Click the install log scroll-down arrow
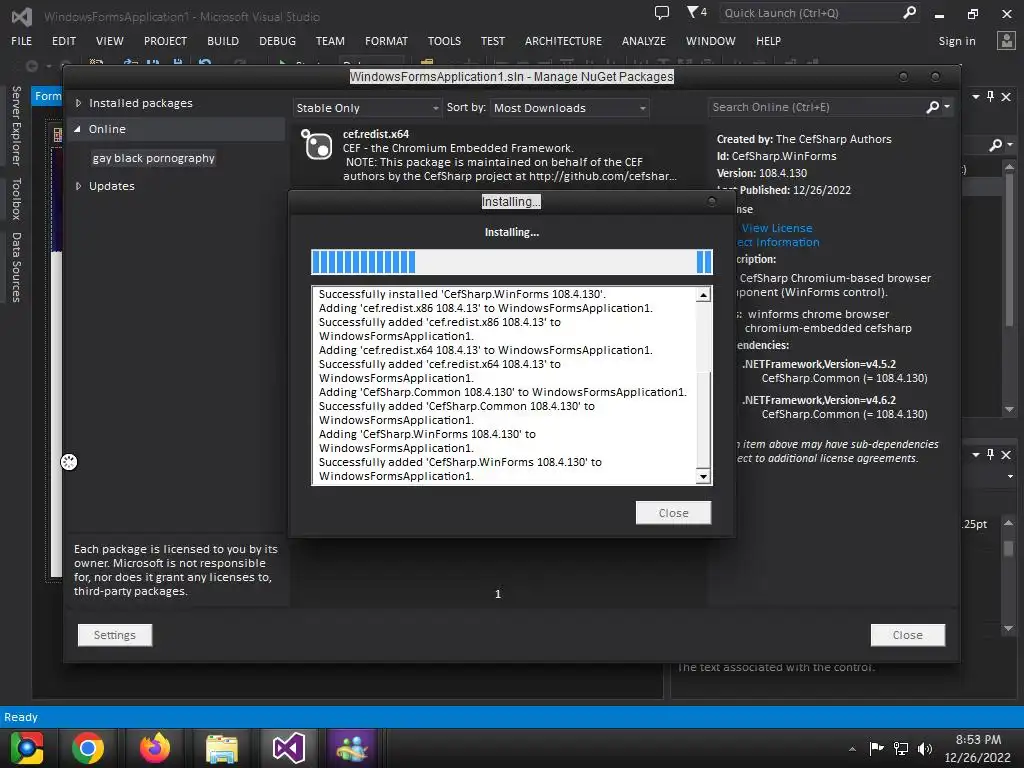This screenshot has height=768, width=1024. tap(703, 476)
